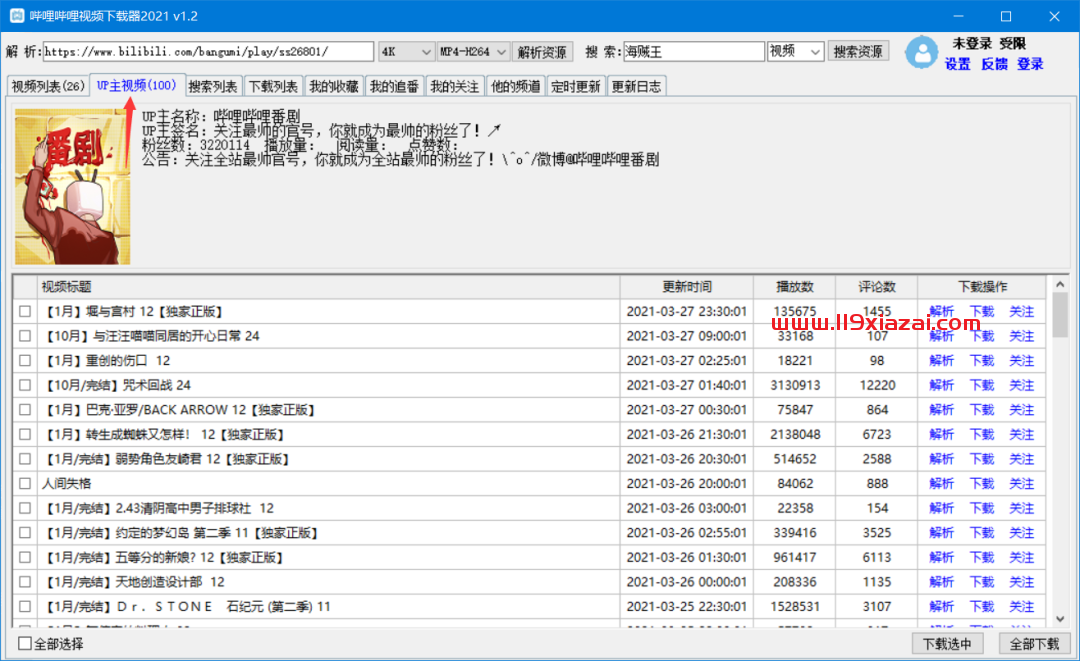Tick checkbox for 人间失格 row

click(25, 483)
